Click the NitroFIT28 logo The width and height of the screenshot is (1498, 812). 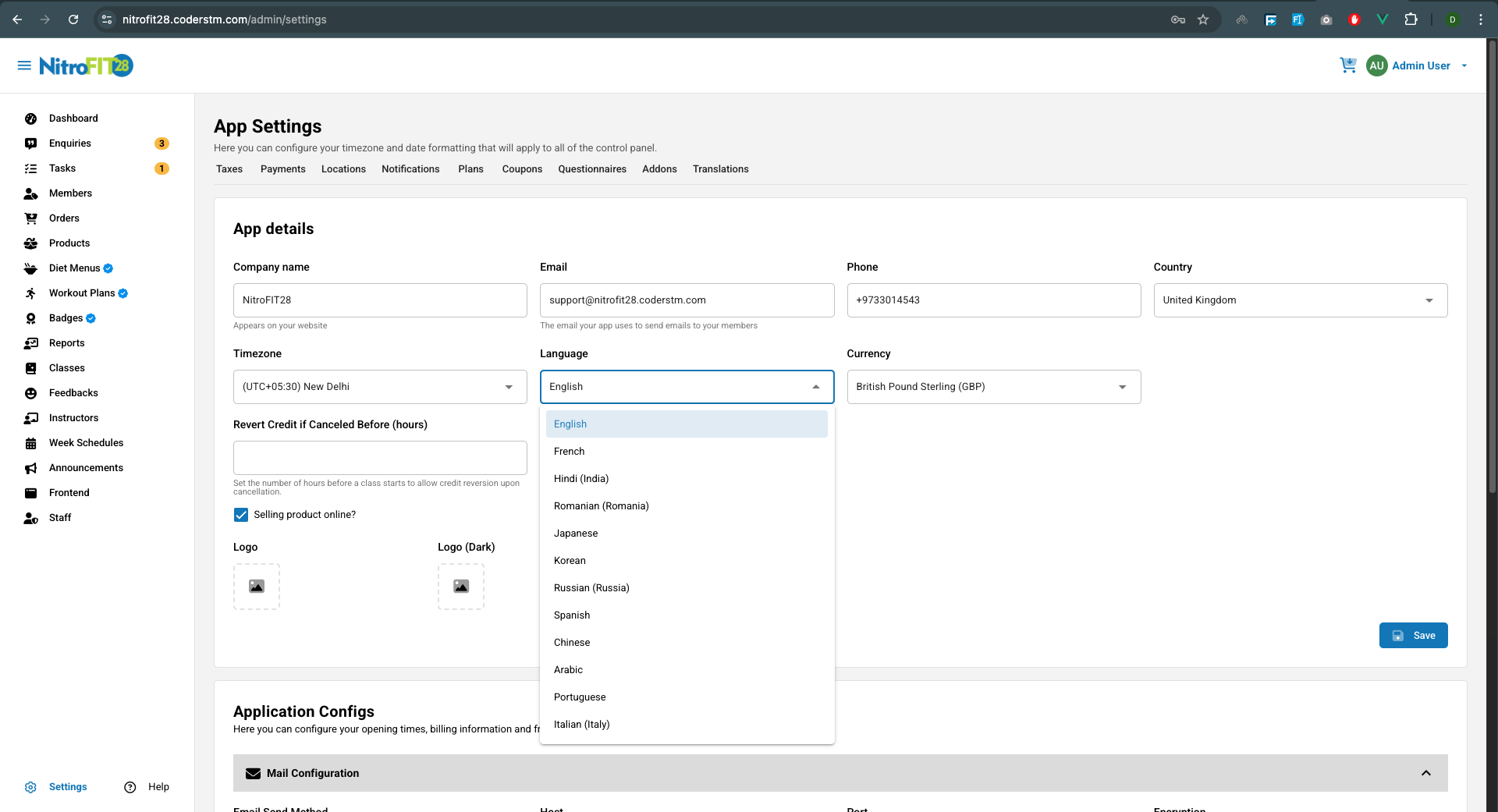tap(87, 66)
